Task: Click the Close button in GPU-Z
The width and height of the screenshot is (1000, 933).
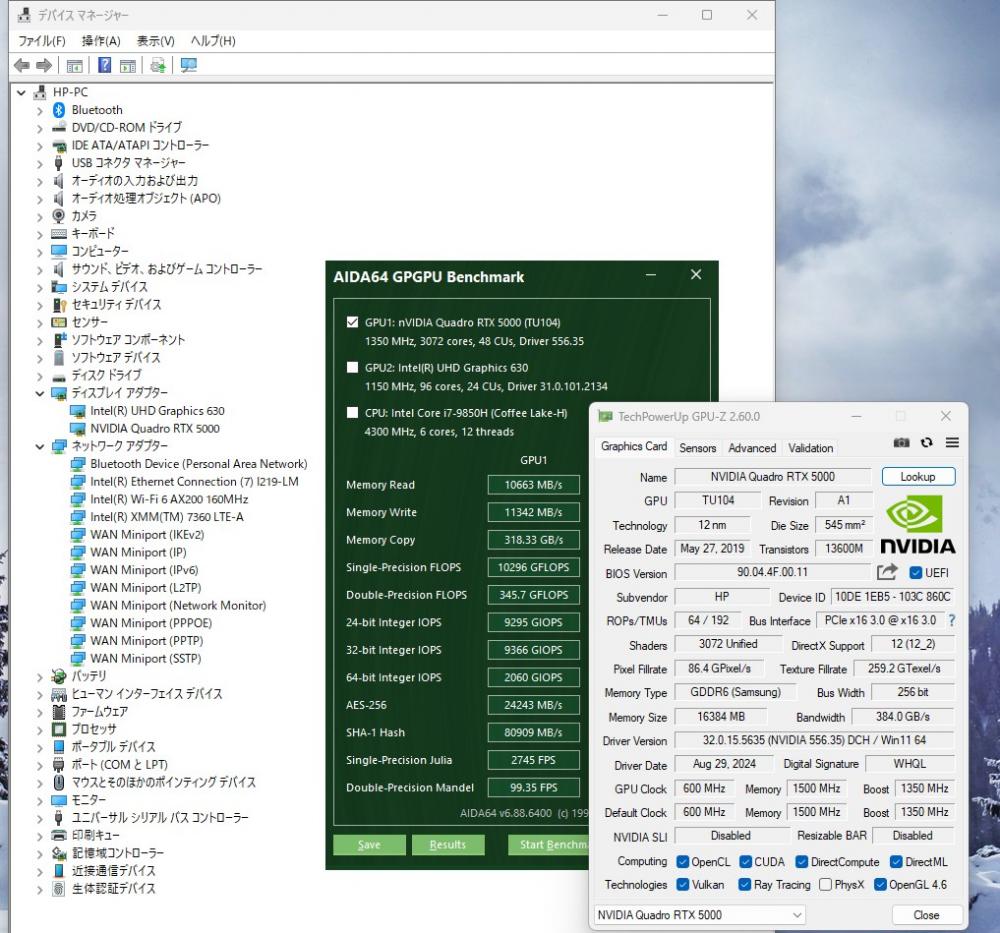Action: point(926,915)
